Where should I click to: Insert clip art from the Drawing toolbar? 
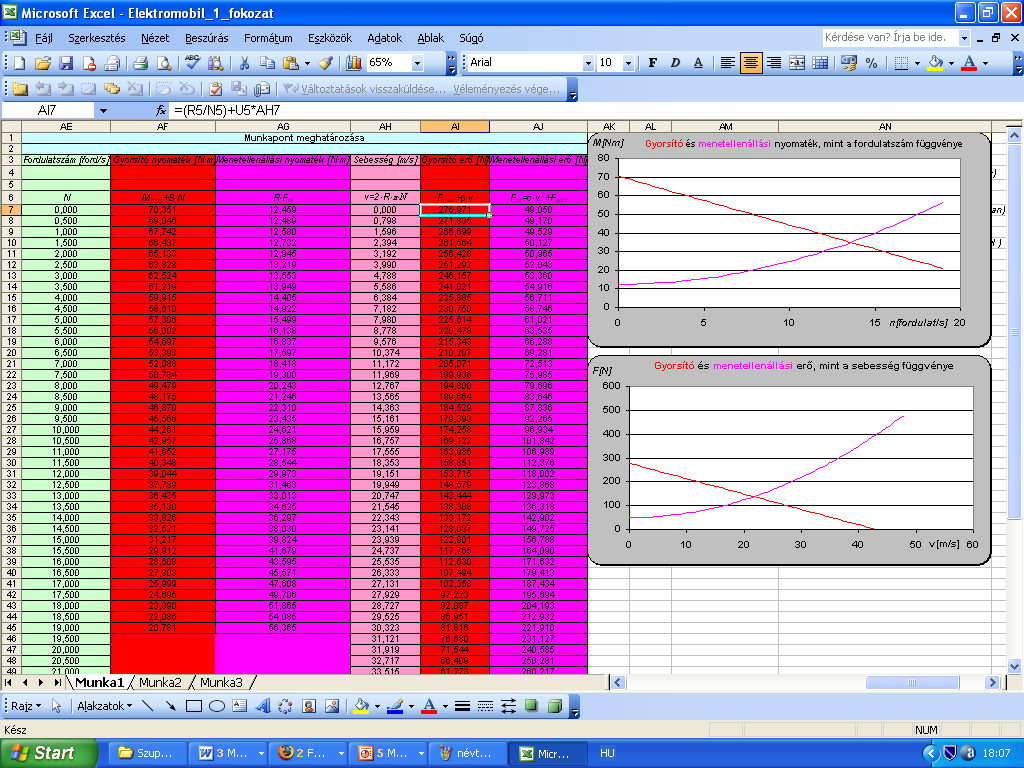tap(309, 706)
